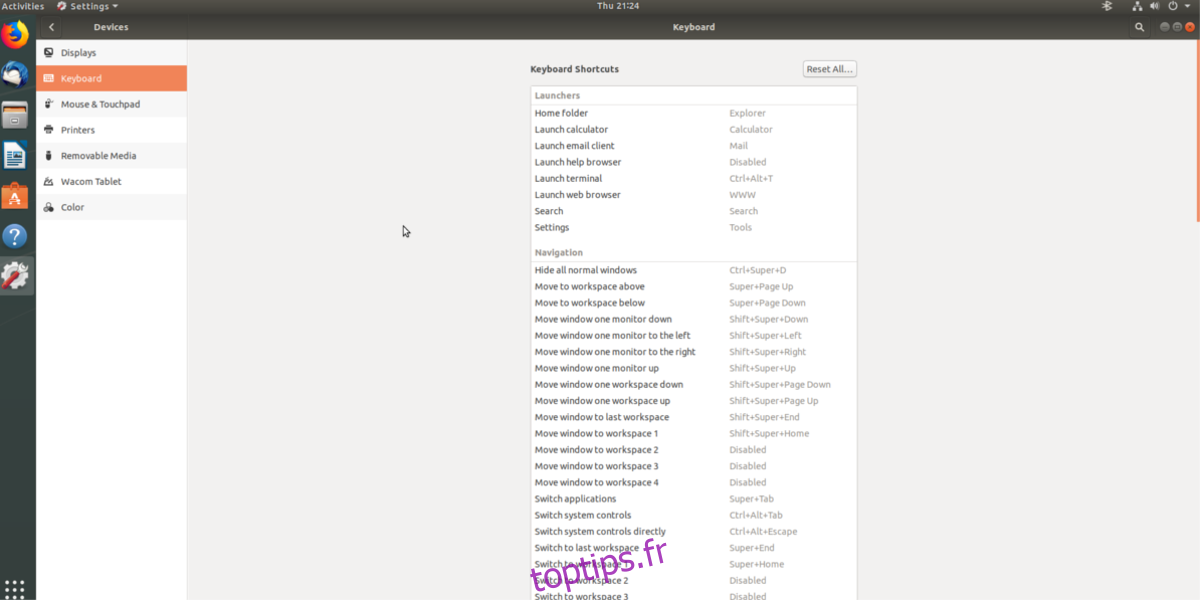Click the back arrow in Devices header

pyautogui.click(x=52, y=27)
